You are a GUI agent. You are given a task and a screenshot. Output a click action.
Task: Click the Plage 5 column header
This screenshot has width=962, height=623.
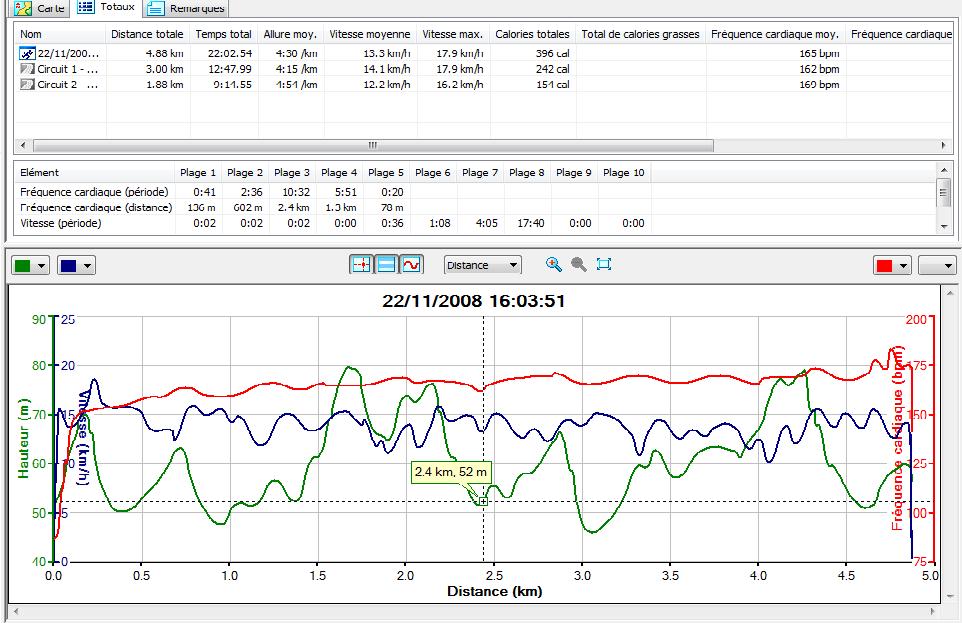click(x=386, y=172)
